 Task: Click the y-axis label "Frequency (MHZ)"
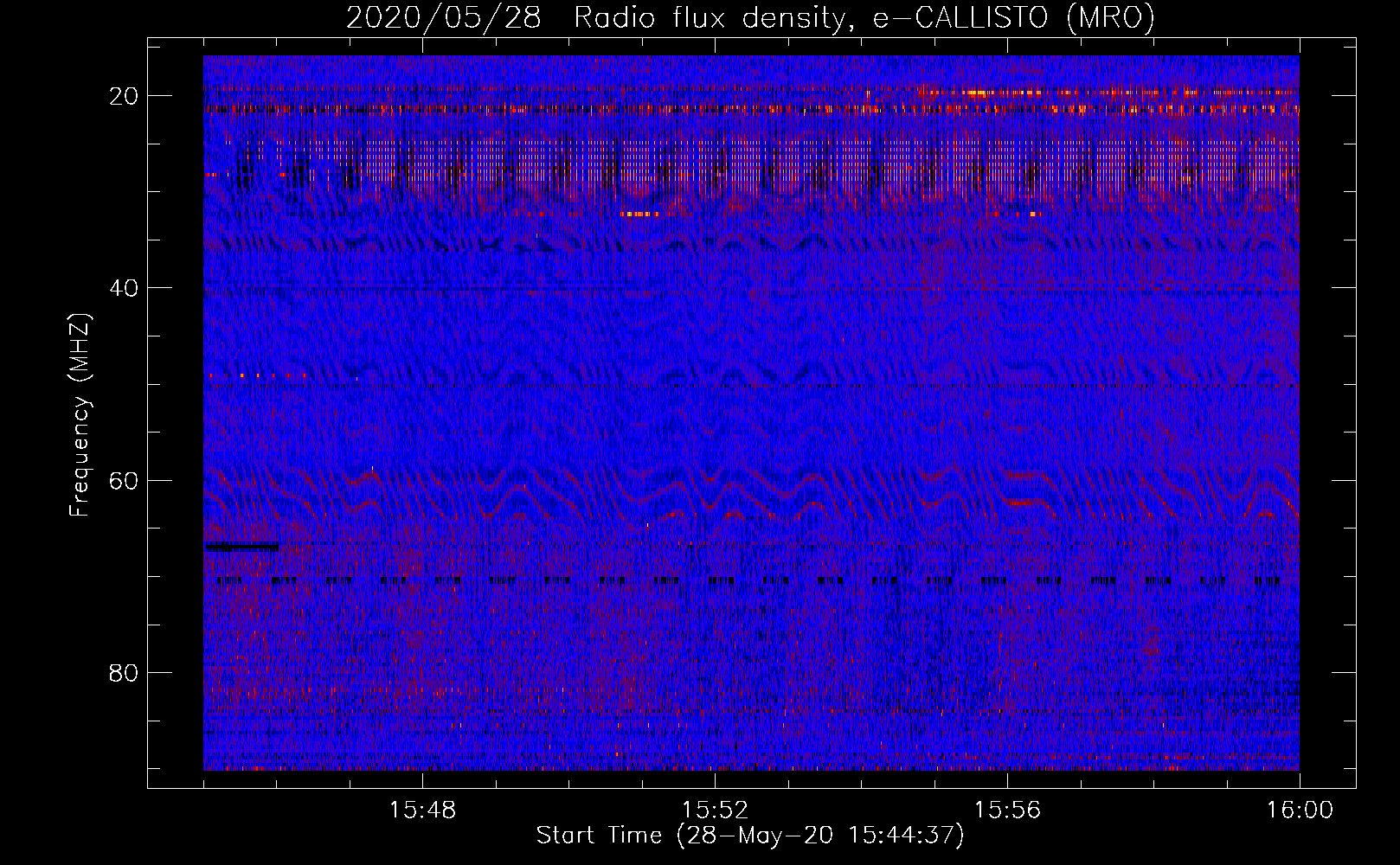[x=80, y=415]
